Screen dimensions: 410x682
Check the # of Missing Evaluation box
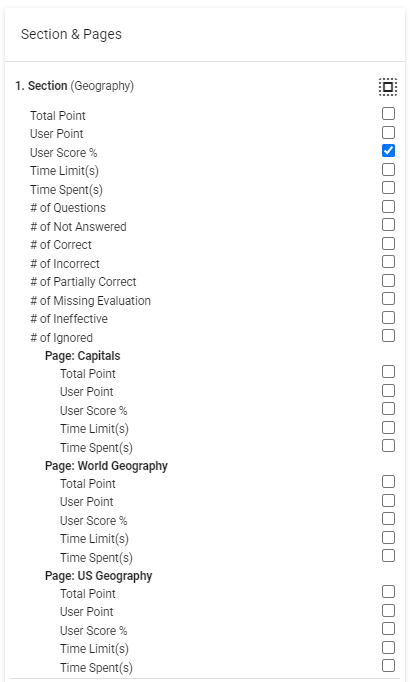pos(388,299)
